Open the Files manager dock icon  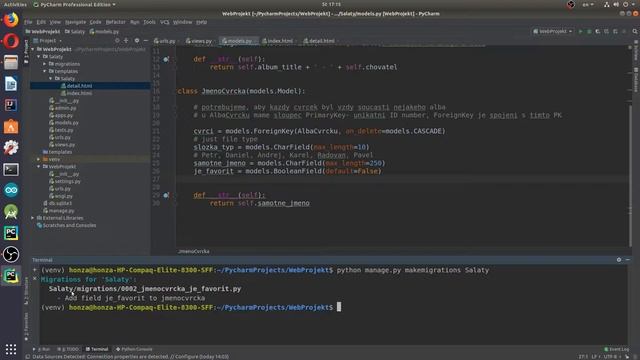click(x=11, y=62)
